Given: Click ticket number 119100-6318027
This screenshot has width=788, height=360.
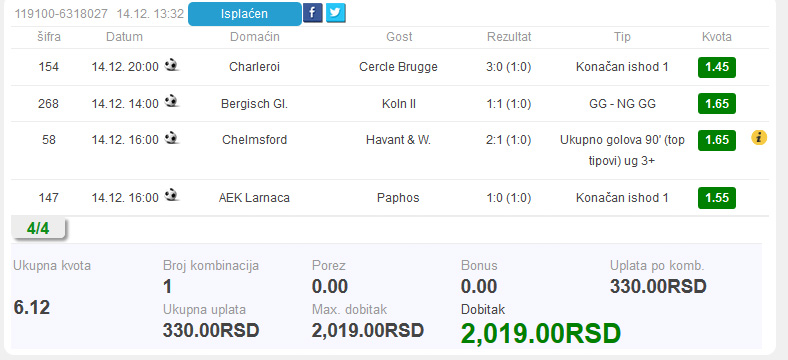Looking at the screenshot, I should point(61,14).
